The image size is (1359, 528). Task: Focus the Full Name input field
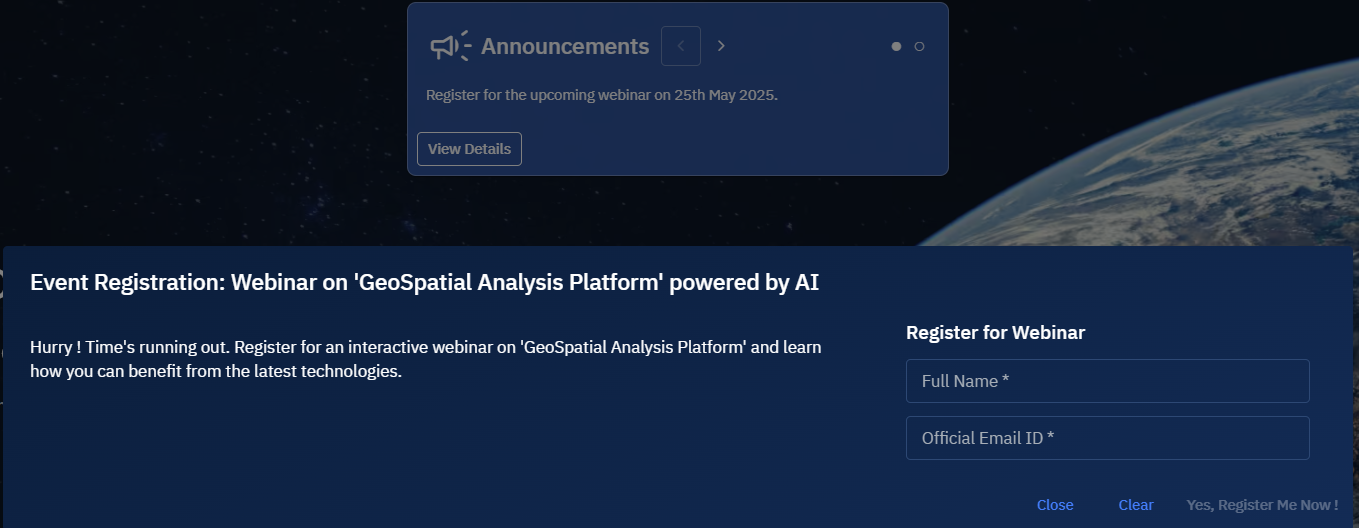click(x=1107, y=381)
